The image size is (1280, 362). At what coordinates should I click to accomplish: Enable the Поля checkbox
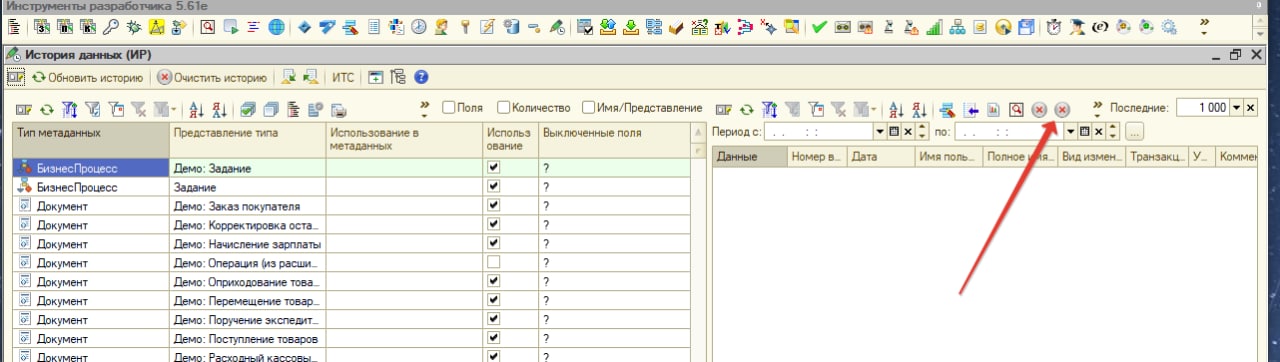coord(449,107)
